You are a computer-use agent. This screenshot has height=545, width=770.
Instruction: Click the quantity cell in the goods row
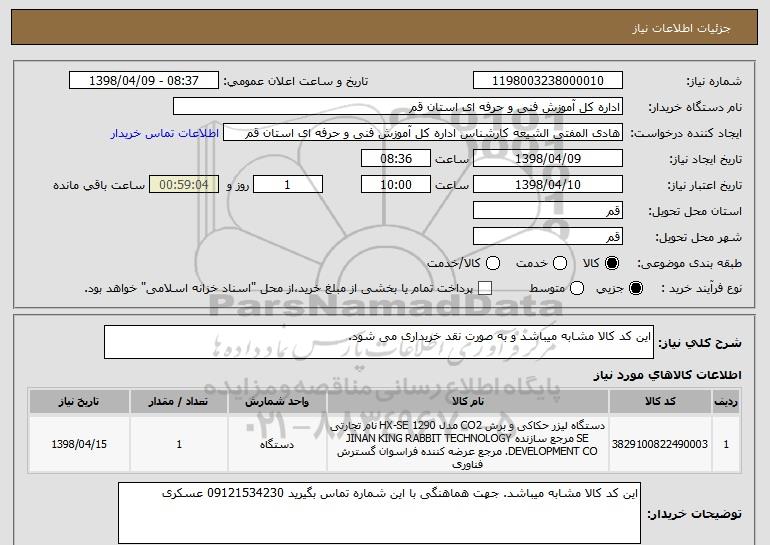[179, 444]
